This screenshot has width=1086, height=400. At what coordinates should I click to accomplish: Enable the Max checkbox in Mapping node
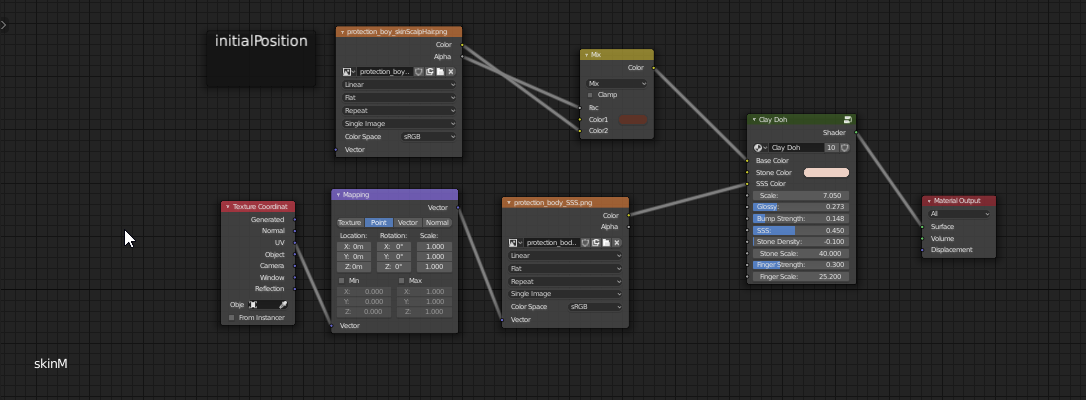tap(402, 280)
